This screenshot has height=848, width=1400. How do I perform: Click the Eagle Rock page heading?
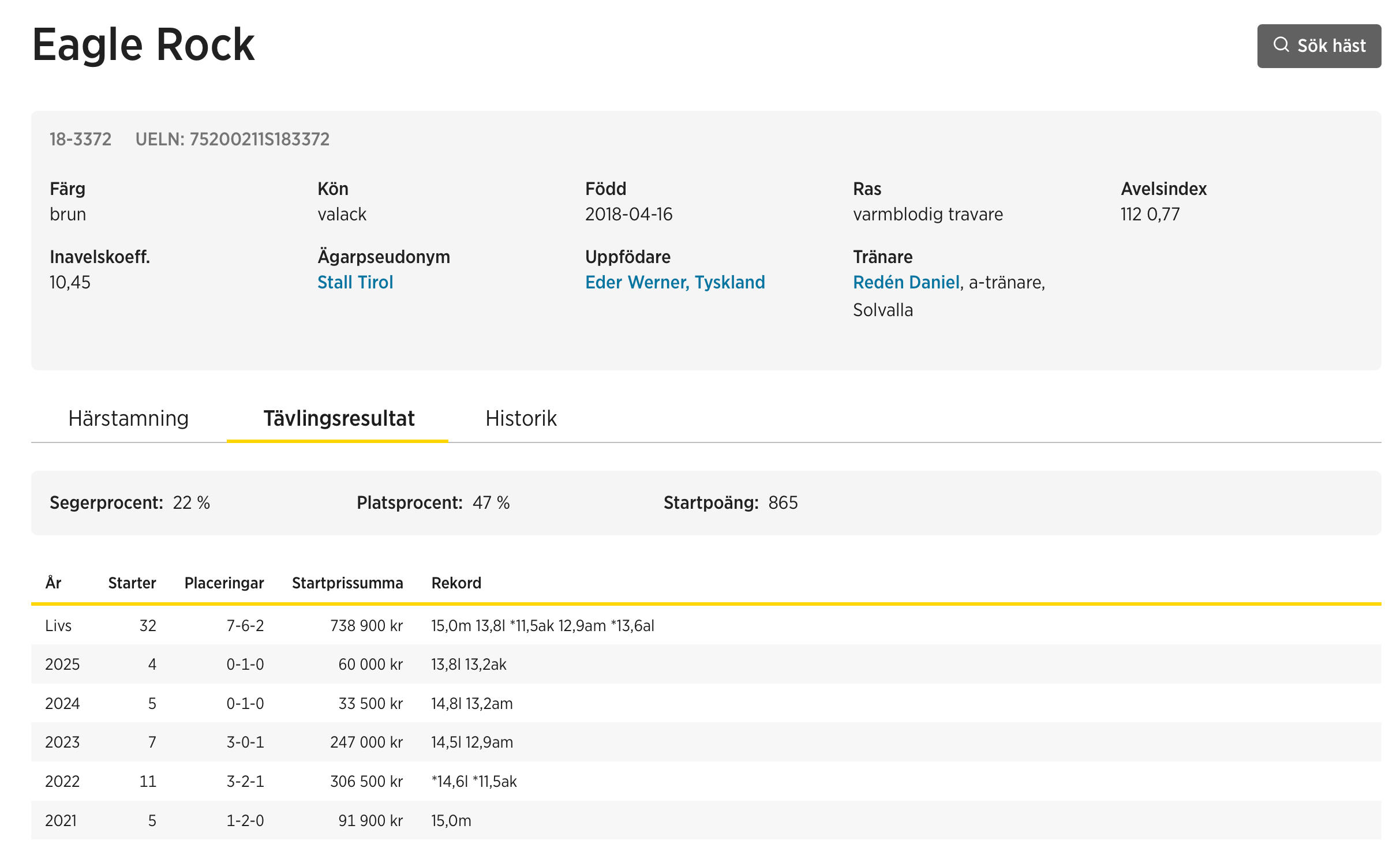click(x=143, y=45)
